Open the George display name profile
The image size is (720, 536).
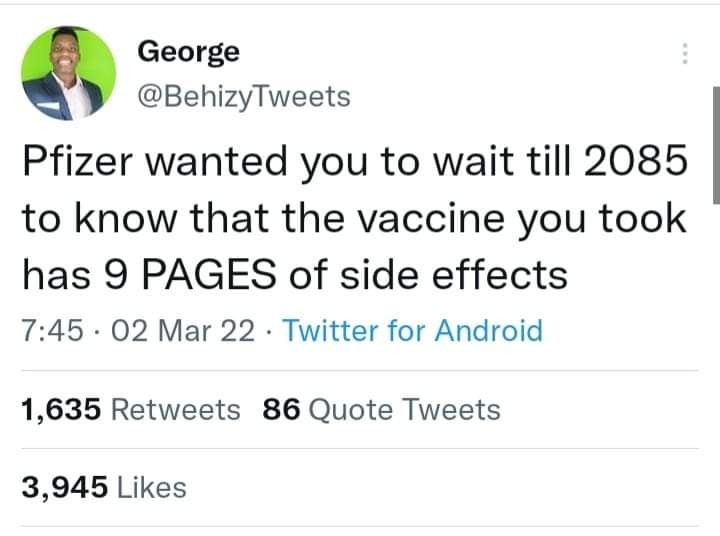[187, 50]
